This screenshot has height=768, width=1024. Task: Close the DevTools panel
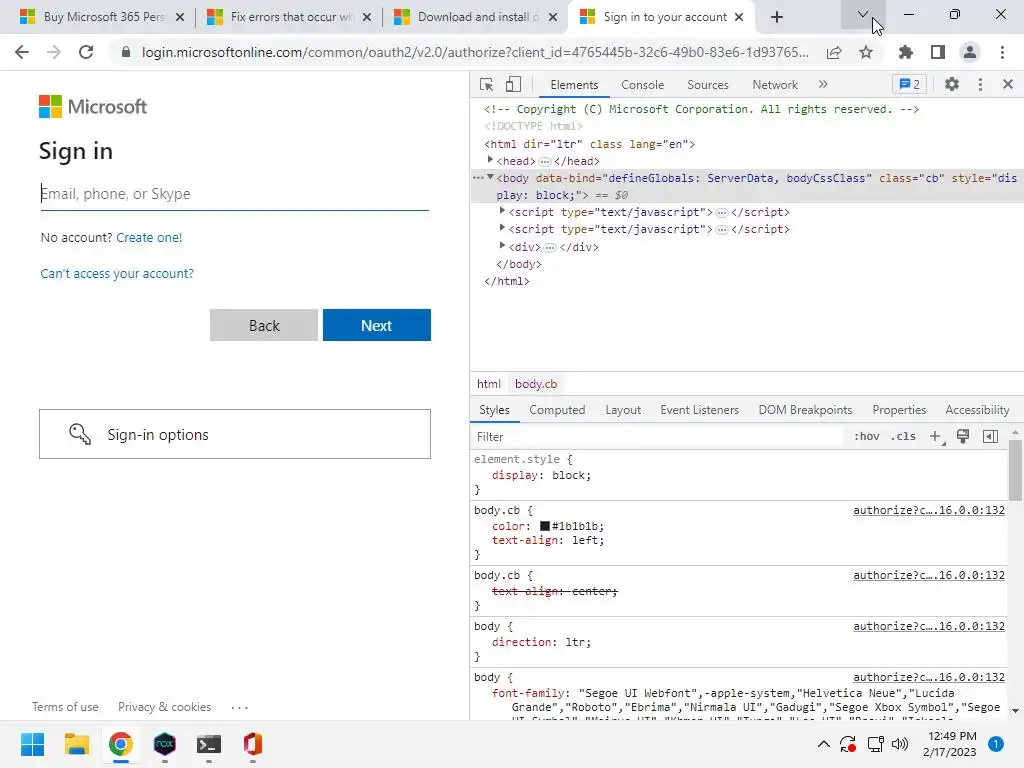(x=1008, y=84)
